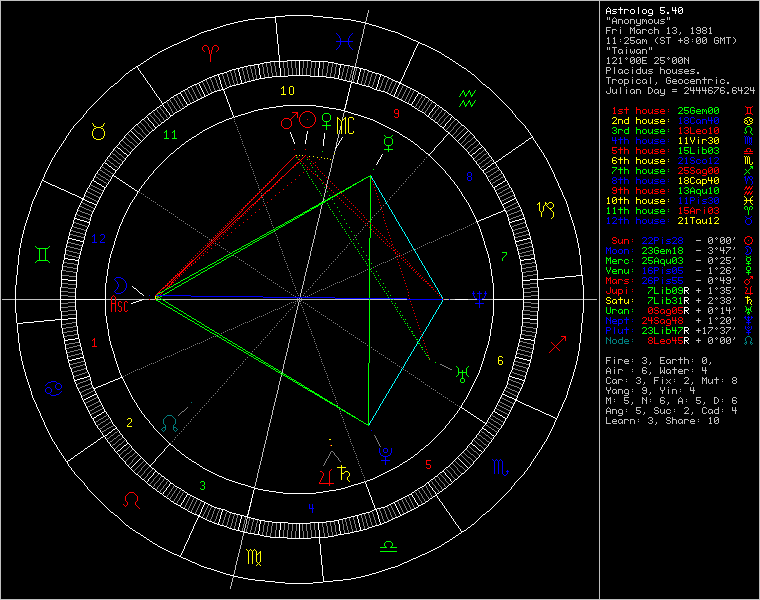Select the green Mercury symbol in house 9
Screen dimensions: 760x600
(388, 143)
